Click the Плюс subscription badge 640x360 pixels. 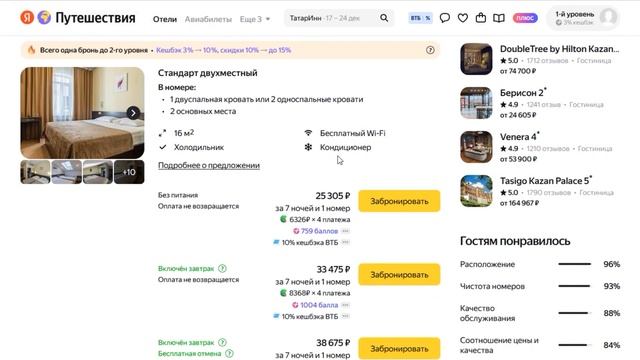(525, 18)
